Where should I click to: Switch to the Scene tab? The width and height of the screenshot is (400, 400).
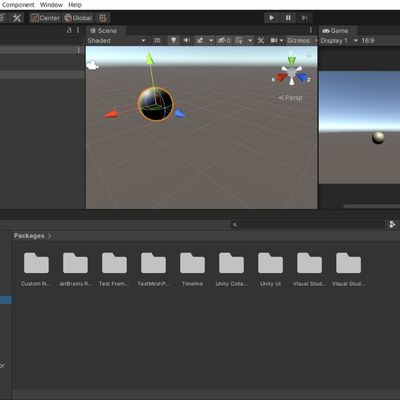104,31
